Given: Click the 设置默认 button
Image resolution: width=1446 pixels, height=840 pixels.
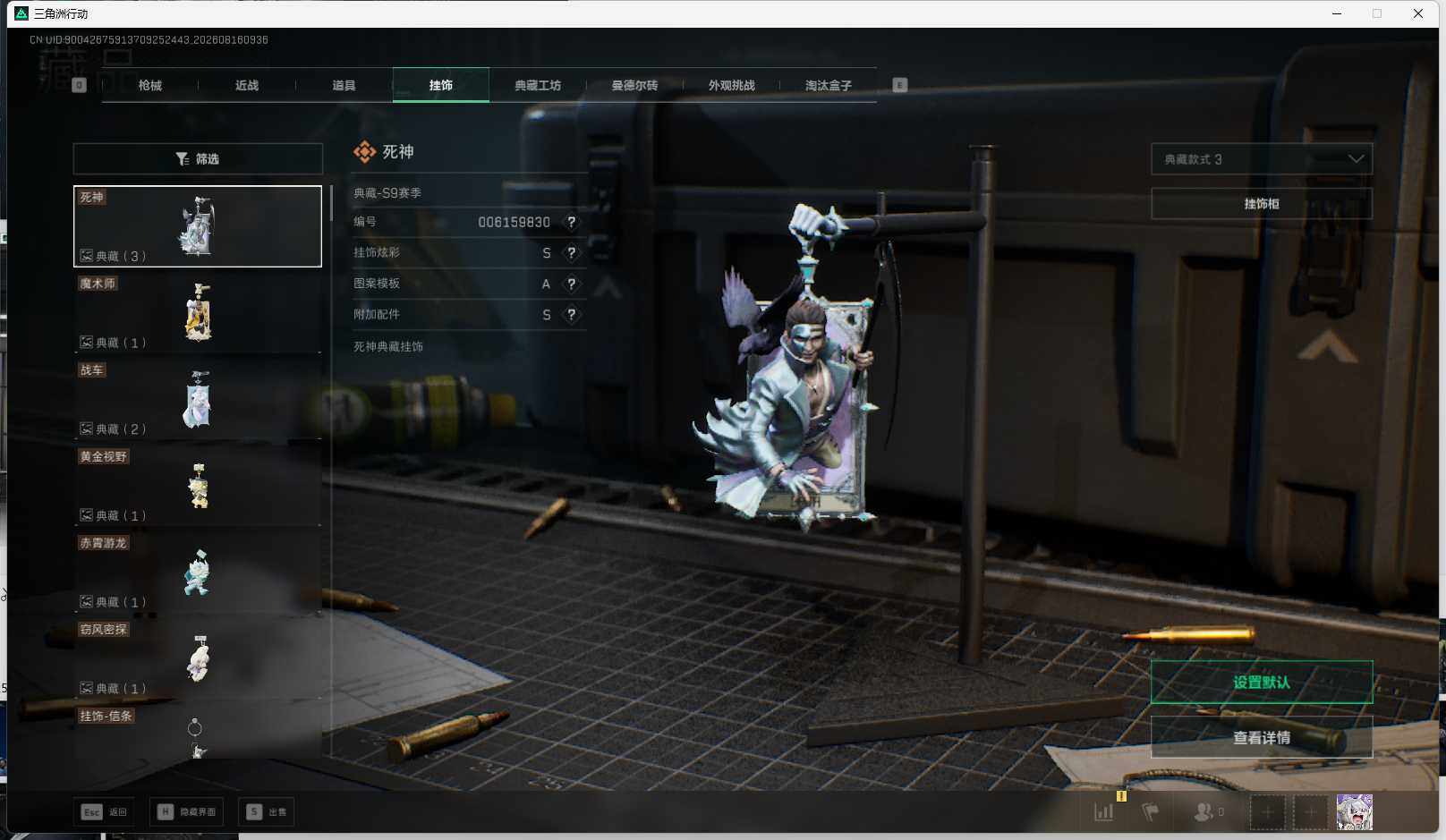Looking at the screenshot, I should [x=1262, y=683].
